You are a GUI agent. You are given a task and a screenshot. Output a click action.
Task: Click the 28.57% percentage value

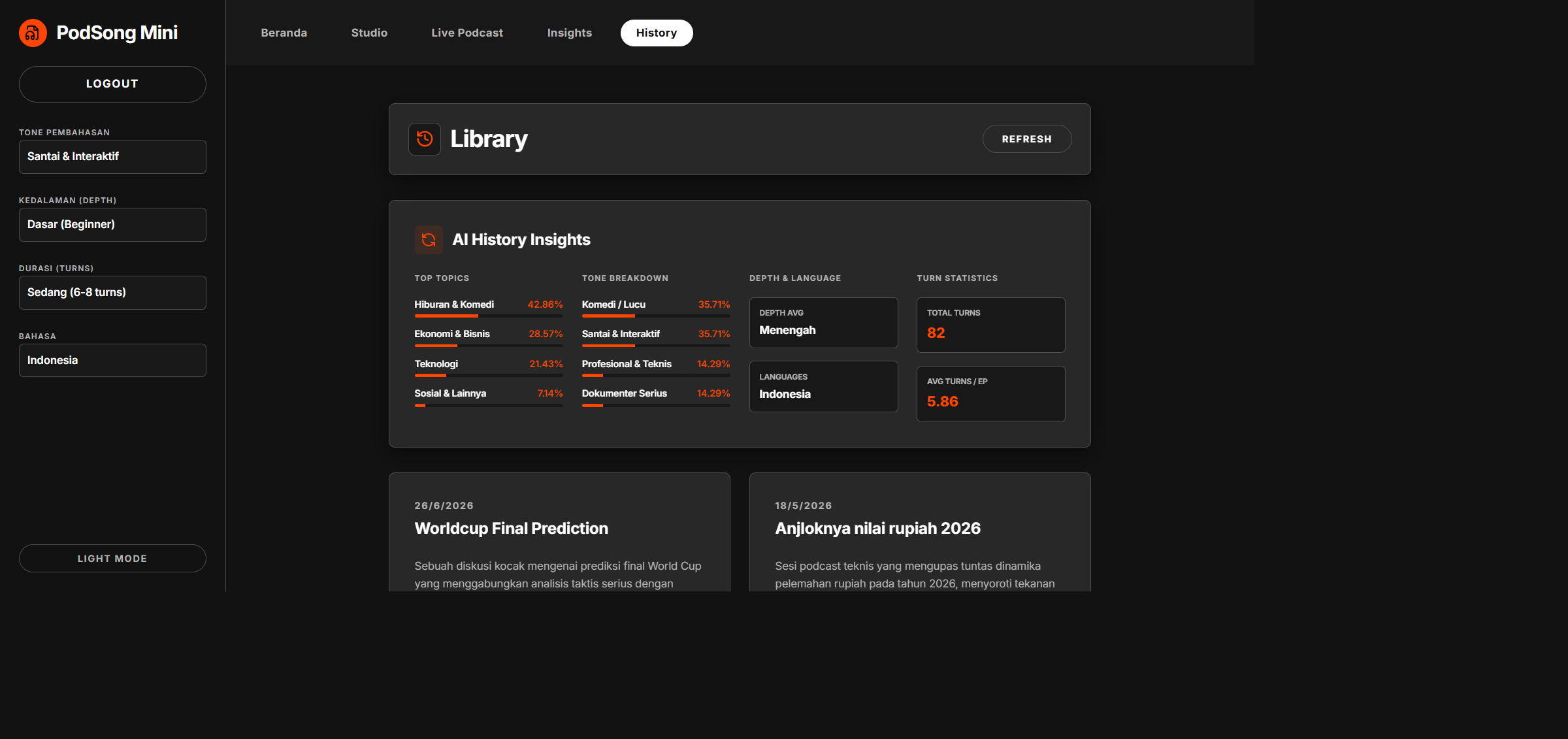(546, 334)
